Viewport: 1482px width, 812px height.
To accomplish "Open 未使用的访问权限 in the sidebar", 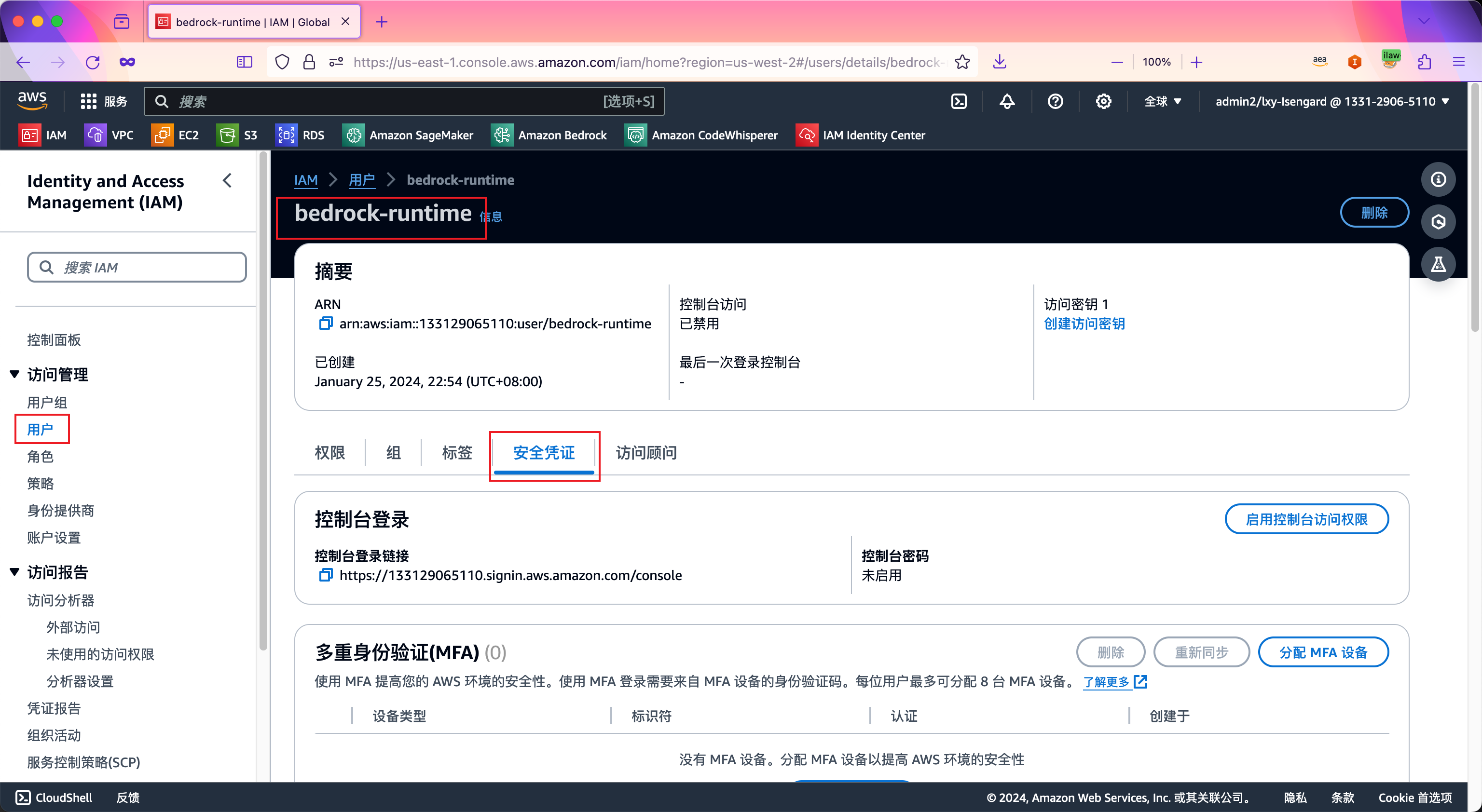I will click(x=100, y=654).
